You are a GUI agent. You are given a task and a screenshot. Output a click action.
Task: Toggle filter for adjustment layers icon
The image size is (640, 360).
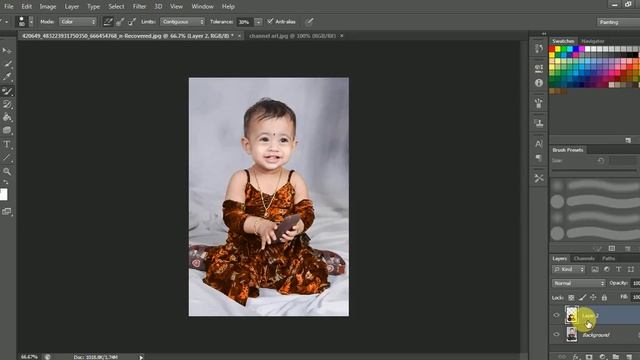click(x=607, y=269)
